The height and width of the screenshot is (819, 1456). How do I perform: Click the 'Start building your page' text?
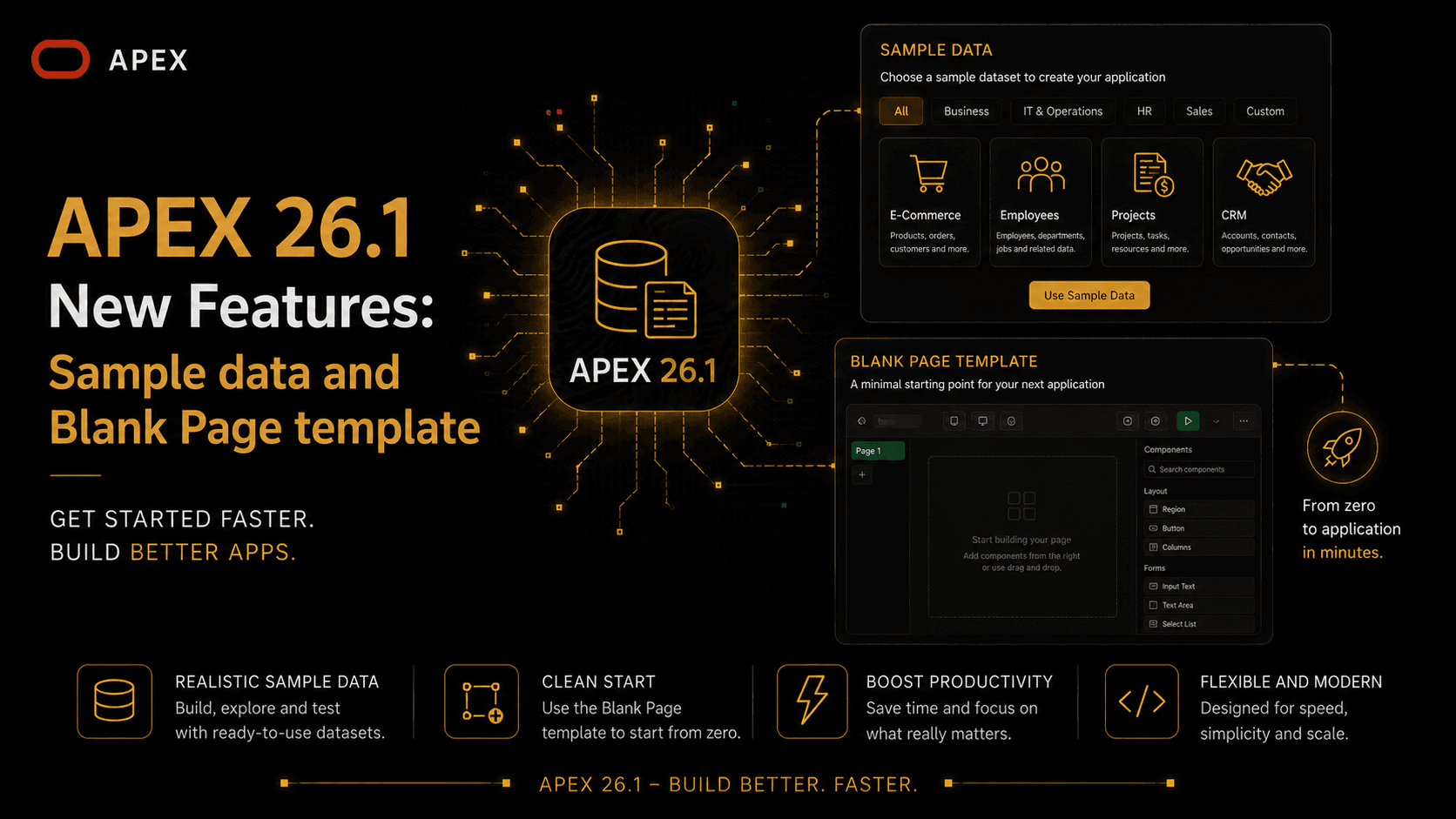pos(1021,540)
